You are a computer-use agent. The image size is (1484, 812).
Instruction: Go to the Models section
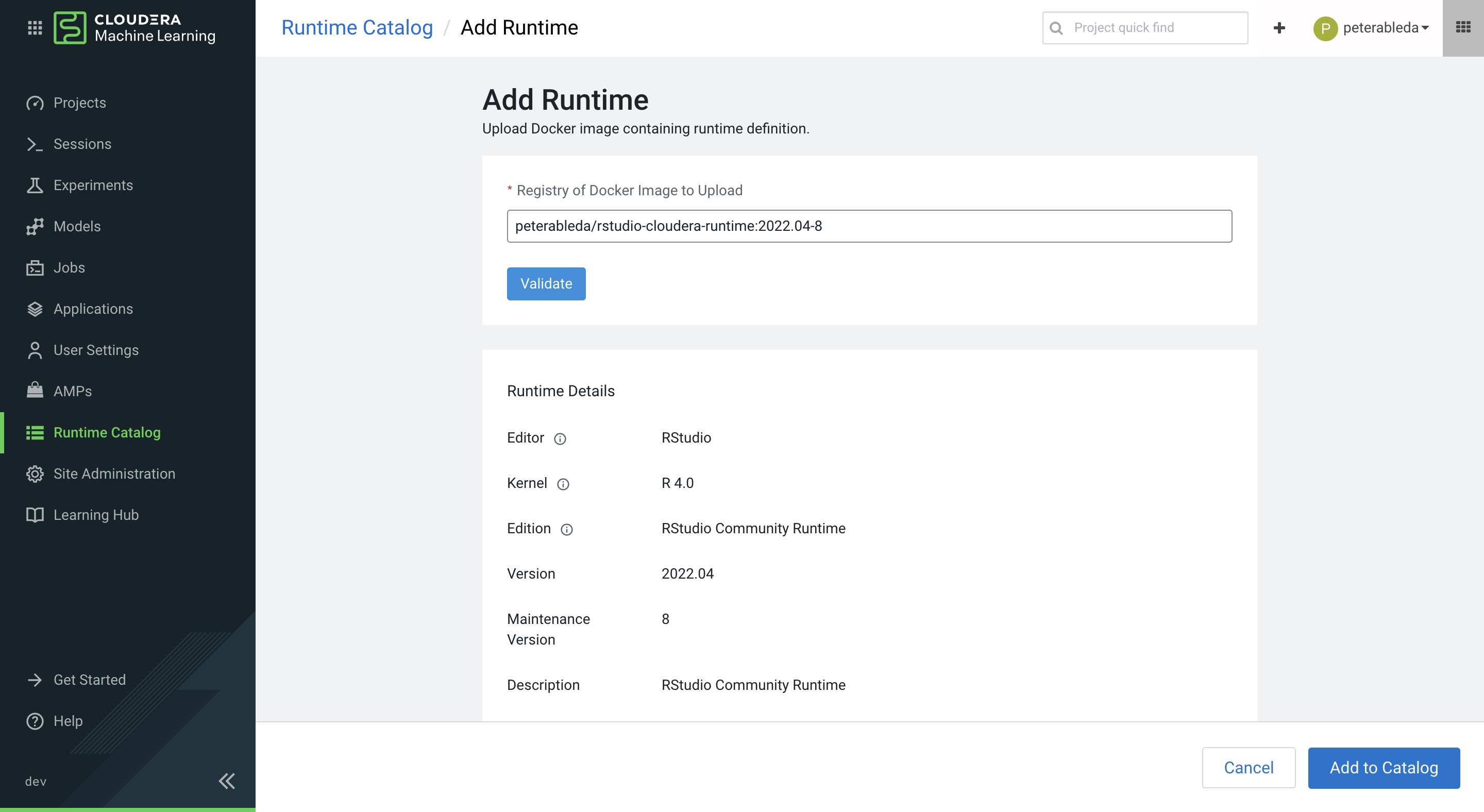(77, 226)
